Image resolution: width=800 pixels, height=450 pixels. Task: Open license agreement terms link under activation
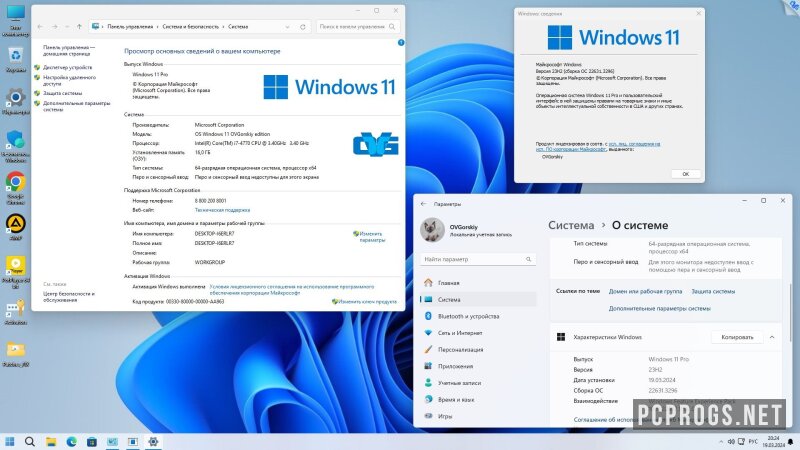[291, 290]
